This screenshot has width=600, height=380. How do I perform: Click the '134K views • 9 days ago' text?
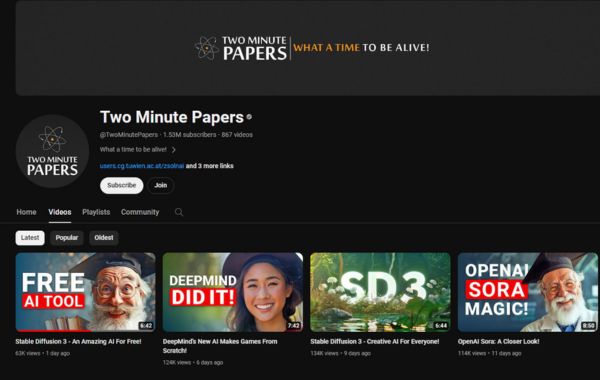341,353
